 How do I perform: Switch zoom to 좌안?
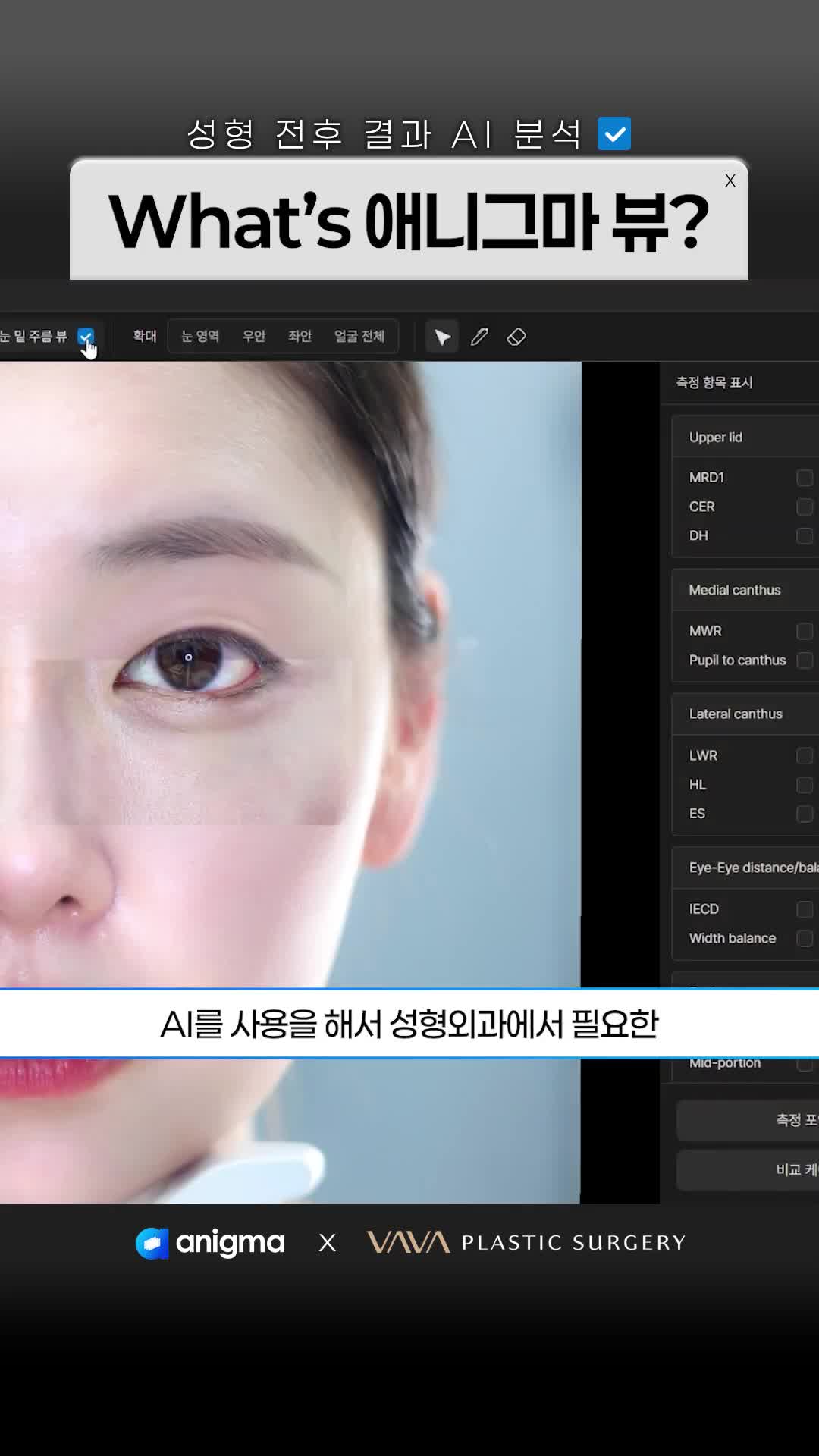pos(300,336)
